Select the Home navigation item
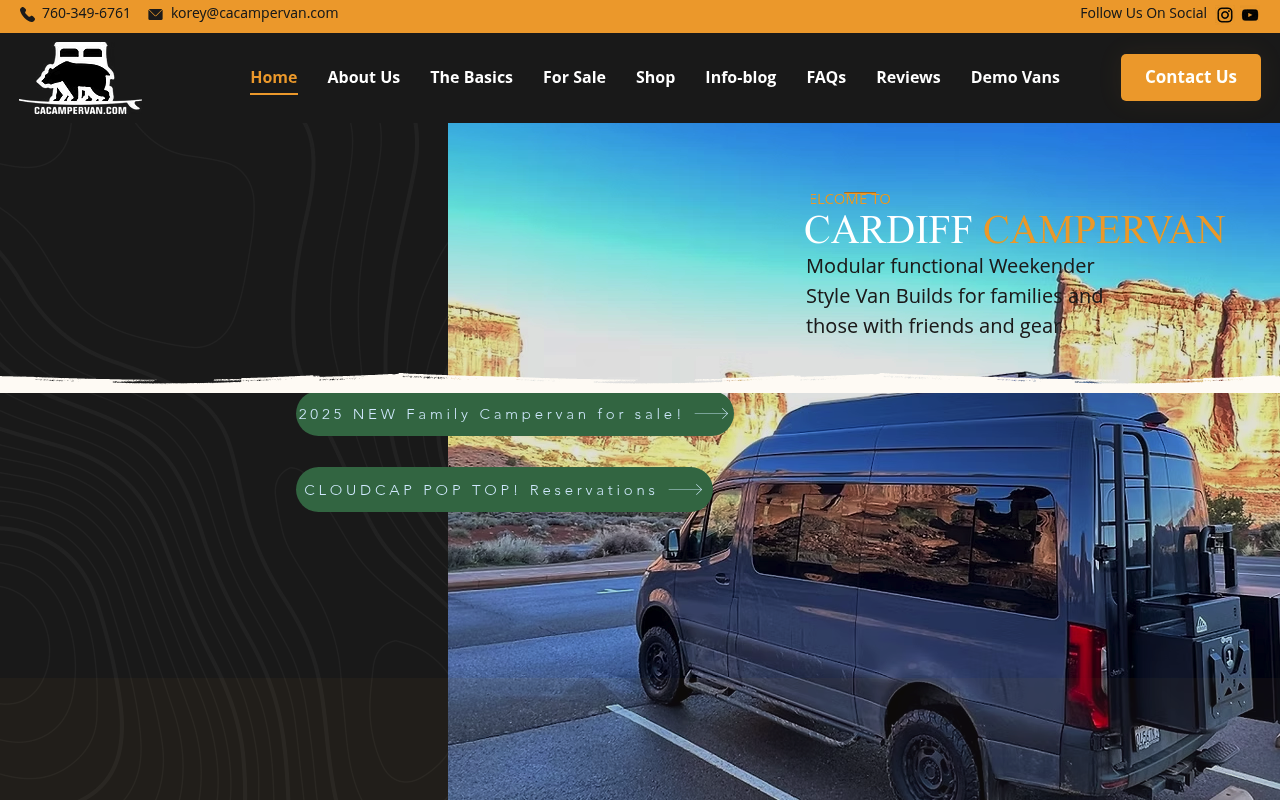 click(273, 75)
